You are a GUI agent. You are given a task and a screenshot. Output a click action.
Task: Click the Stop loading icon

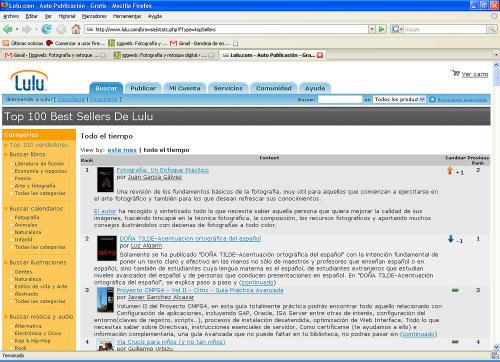pos(61,29)
